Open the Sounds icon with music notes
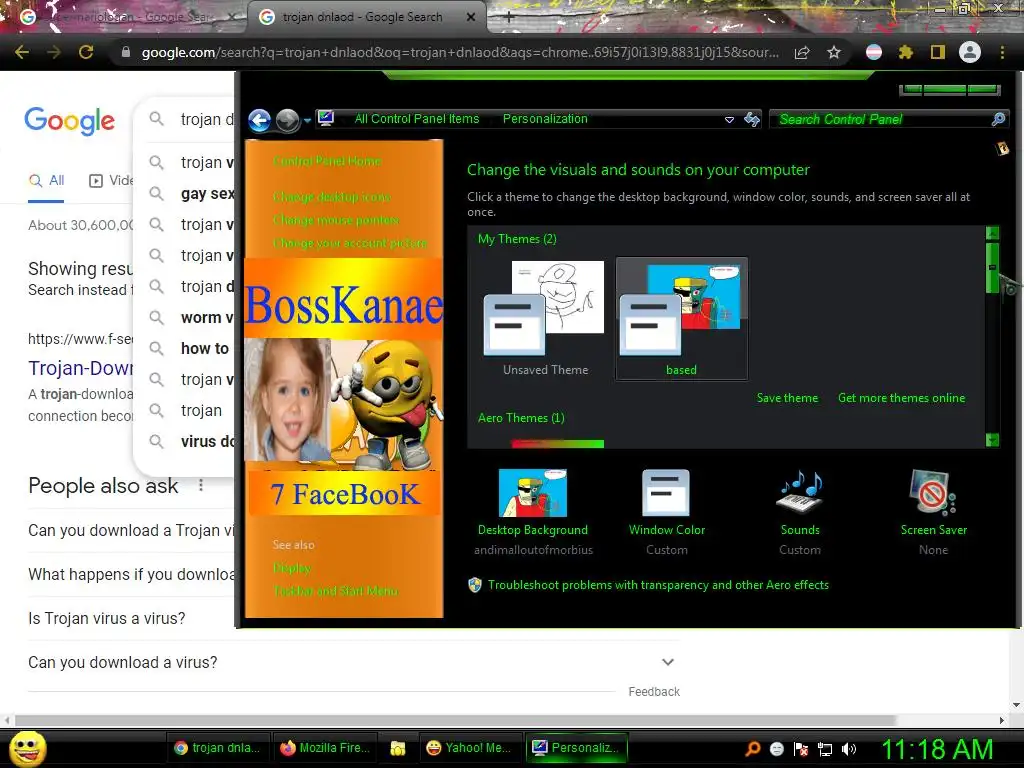The width and height of the screenshot is (1024, 768). [x=800, y=492]
